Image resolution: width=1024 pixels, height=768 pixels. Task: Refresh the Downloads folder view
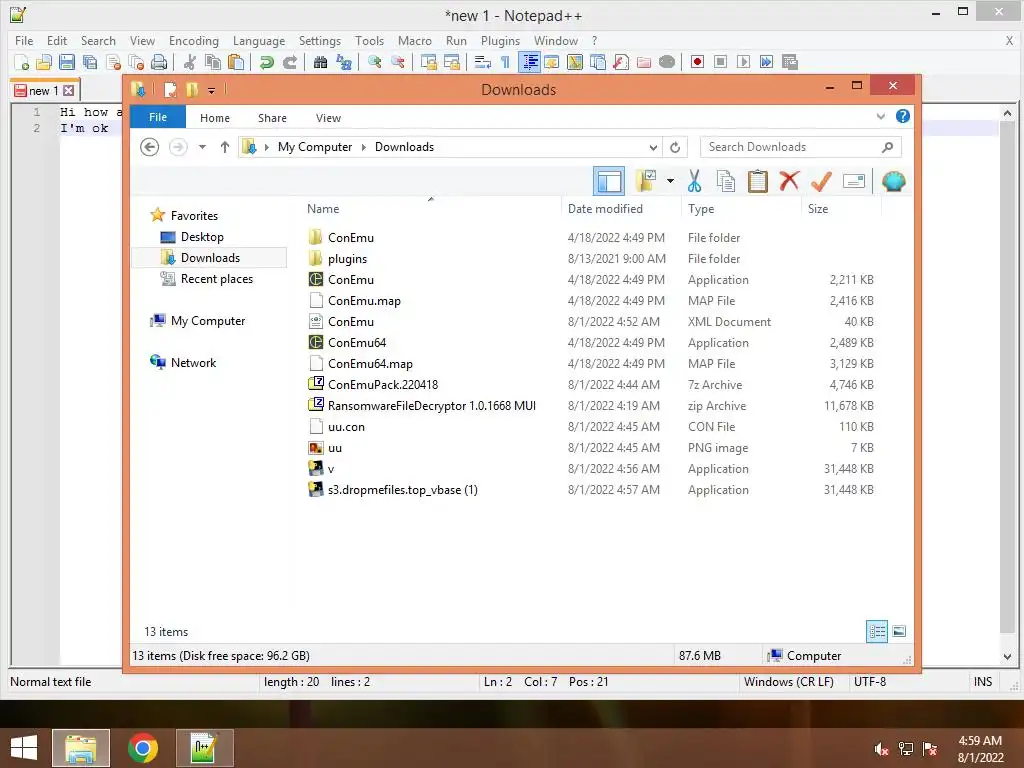click(x=675, y=147)
